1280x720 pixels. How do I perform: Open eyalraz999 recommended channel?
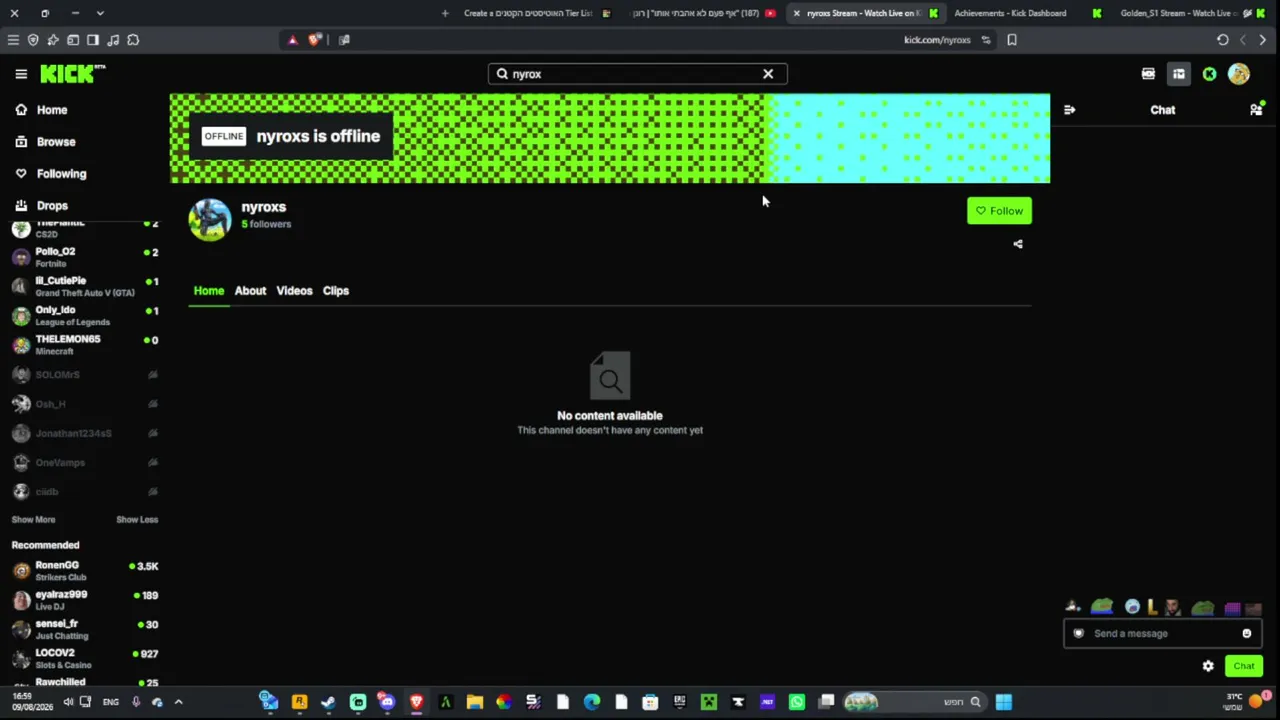coord(85,600)
